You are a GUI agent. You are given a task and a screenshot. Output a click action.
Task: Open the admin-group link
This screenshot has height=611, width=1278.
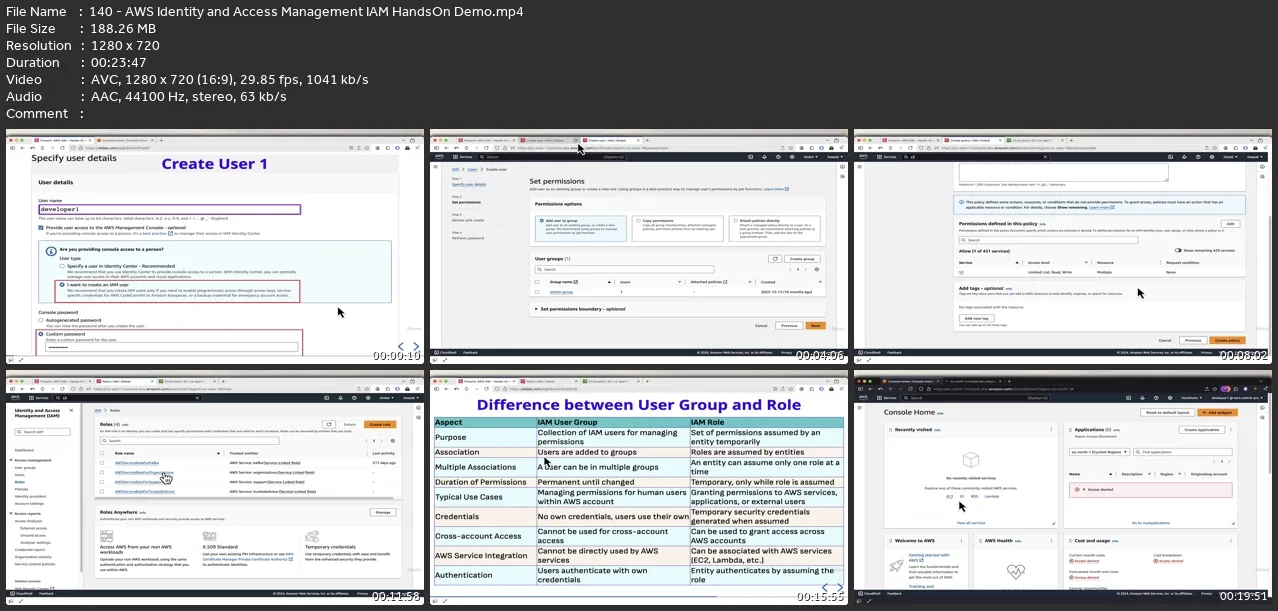pos(561,292)
